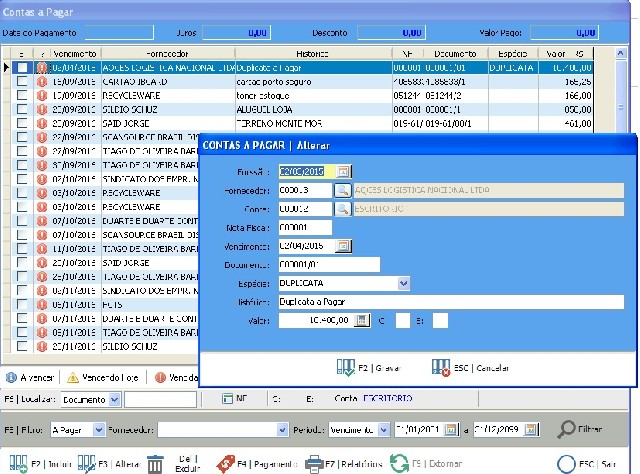The height and width of the screenshot is (474, 640).
Task: Click the Histórico column header
Action: 311,53
